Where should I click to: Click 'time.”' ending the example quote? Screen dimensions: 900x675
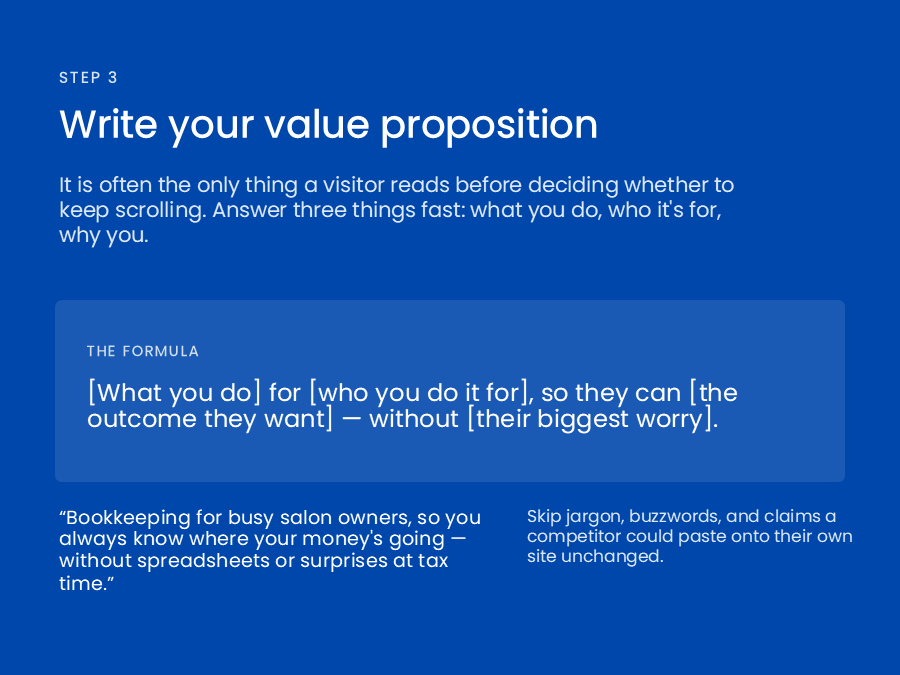click(87, 583)
